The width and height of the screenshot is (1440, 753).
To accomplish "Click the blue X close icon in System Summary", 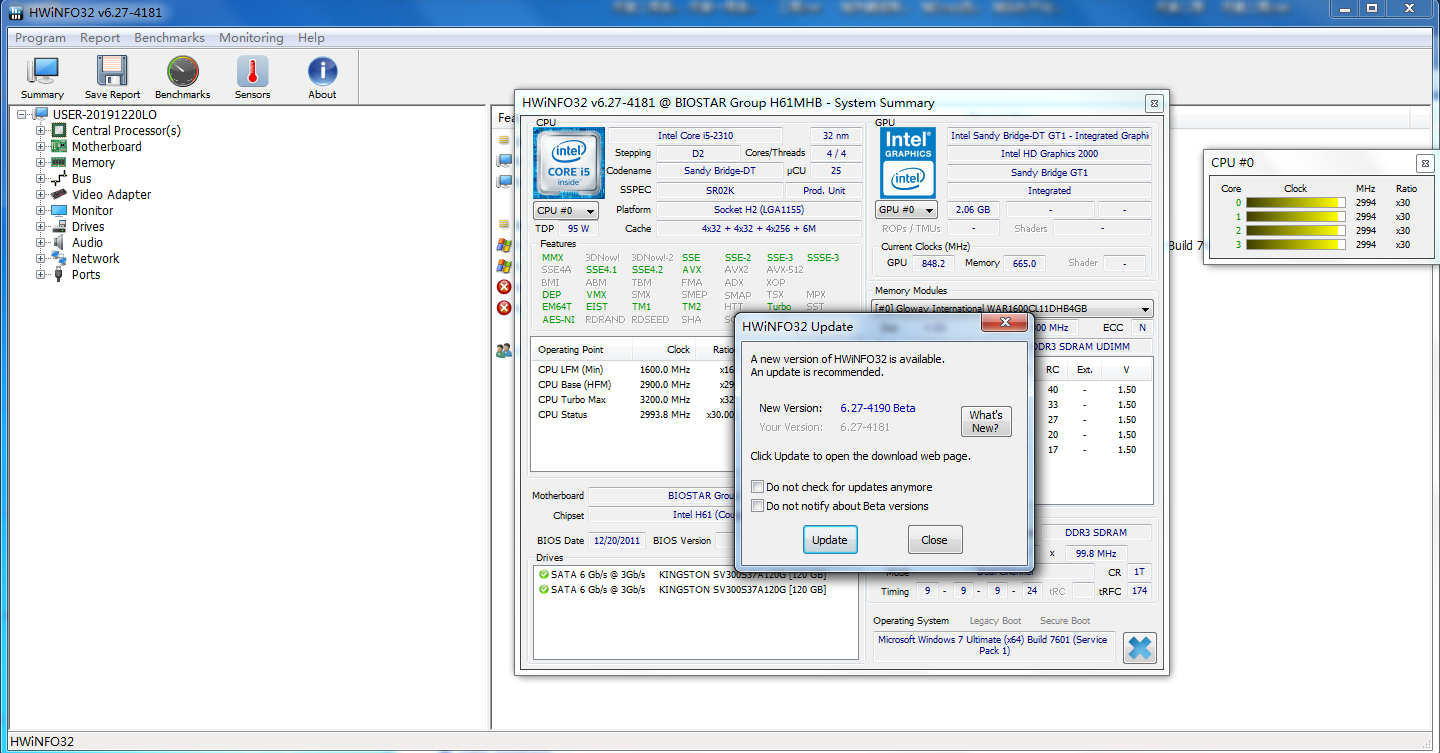I will 1139,648.
